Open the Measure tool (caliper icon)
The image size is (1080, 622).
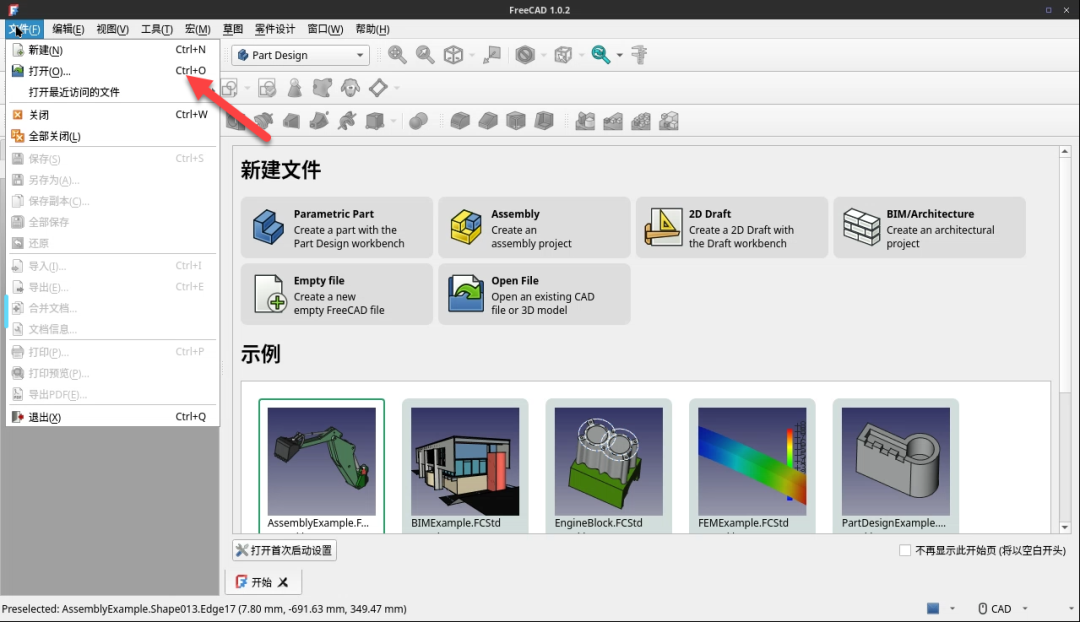[x=640, y=54]
